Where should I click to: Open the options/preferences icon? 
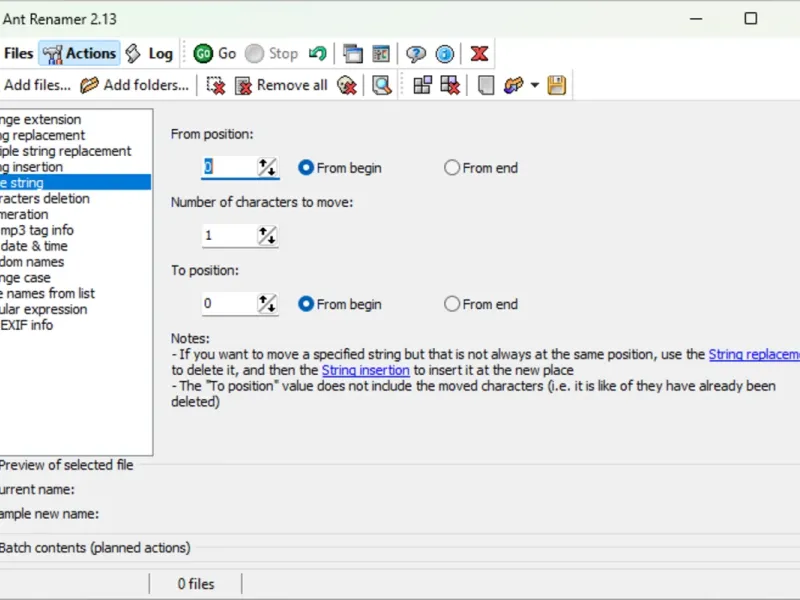click(381, 53)
